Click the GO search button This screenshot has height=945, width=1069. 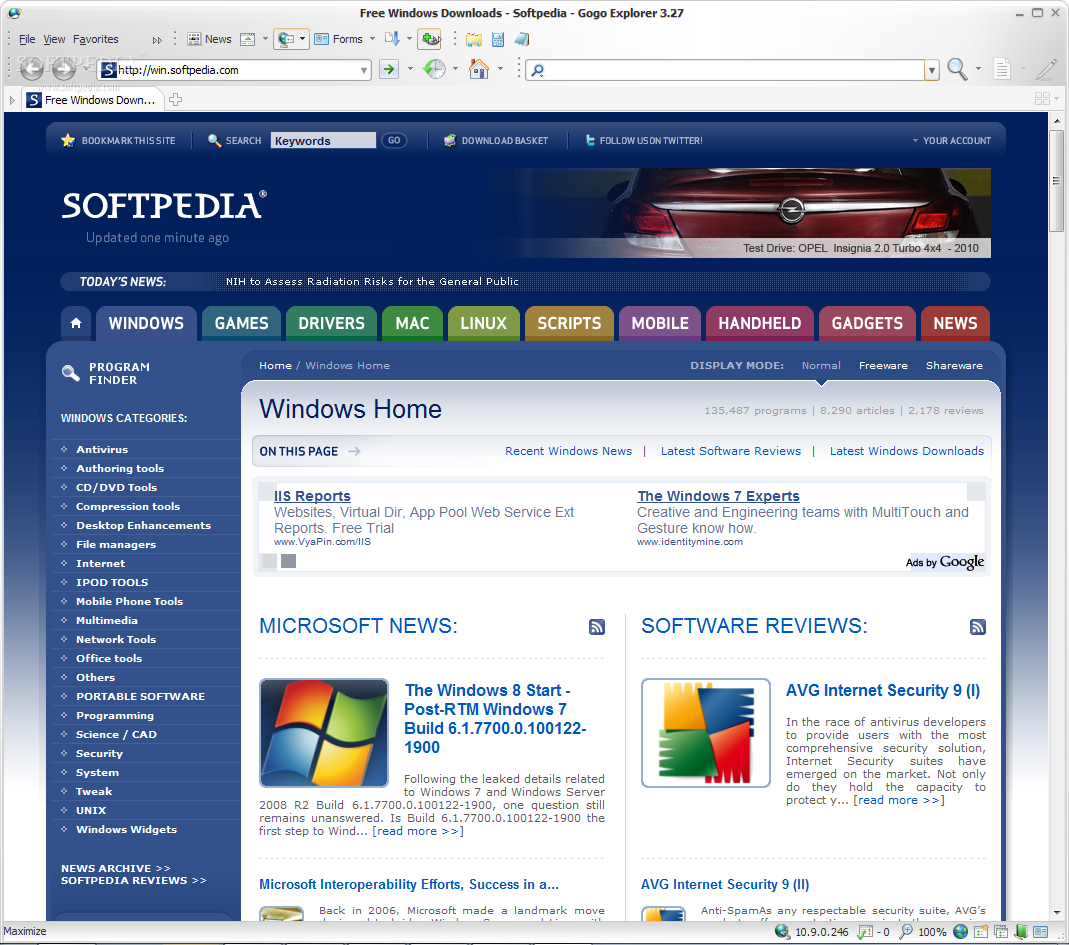click(x=394, y=140)
